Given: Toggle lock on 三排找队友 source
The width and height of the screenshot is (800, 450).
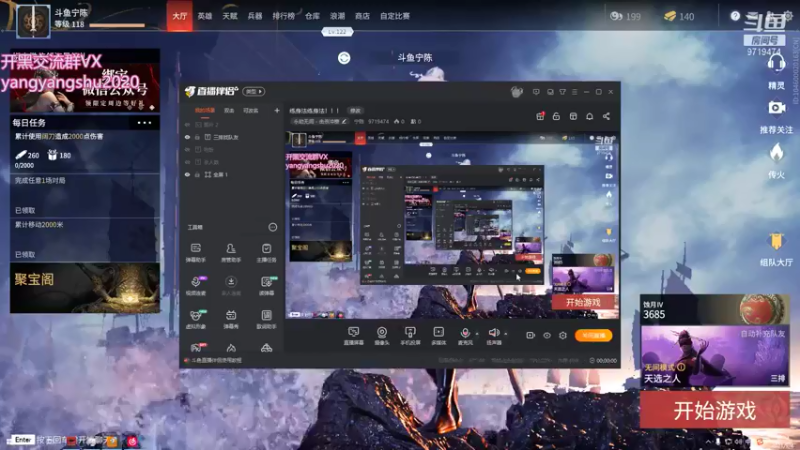Looking at the screenshot, I should [x=197, y=137].
